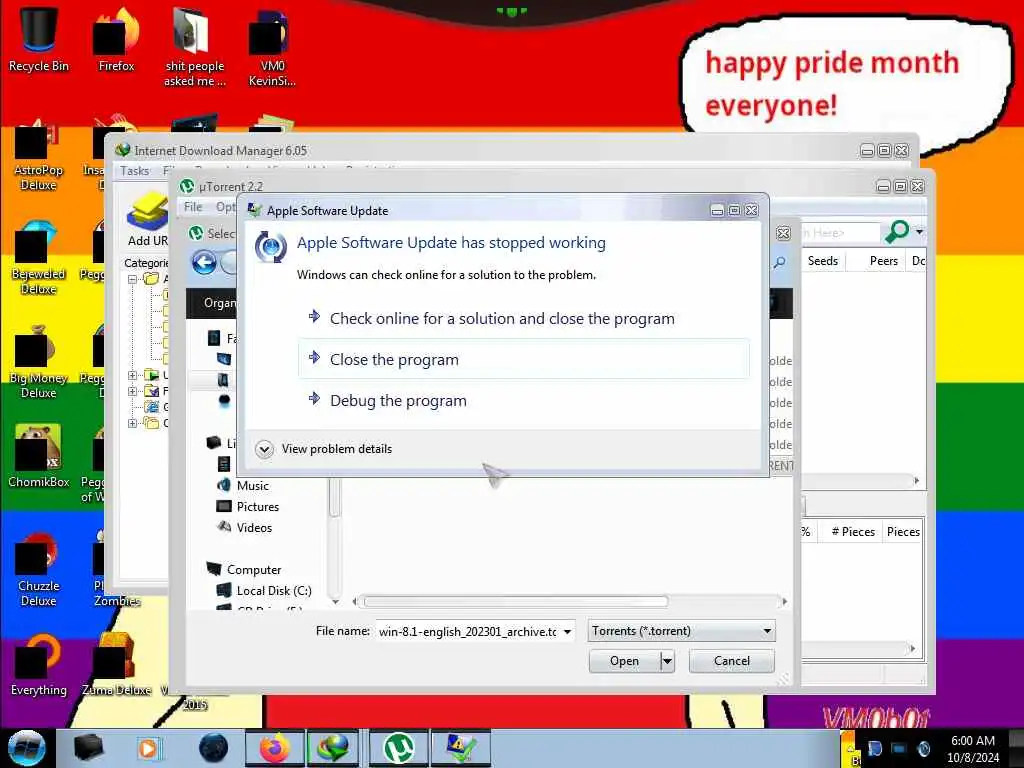Screen dimensions: 1024x768
Task: Click the network tray icon
Action: click(x=899, y=748)
